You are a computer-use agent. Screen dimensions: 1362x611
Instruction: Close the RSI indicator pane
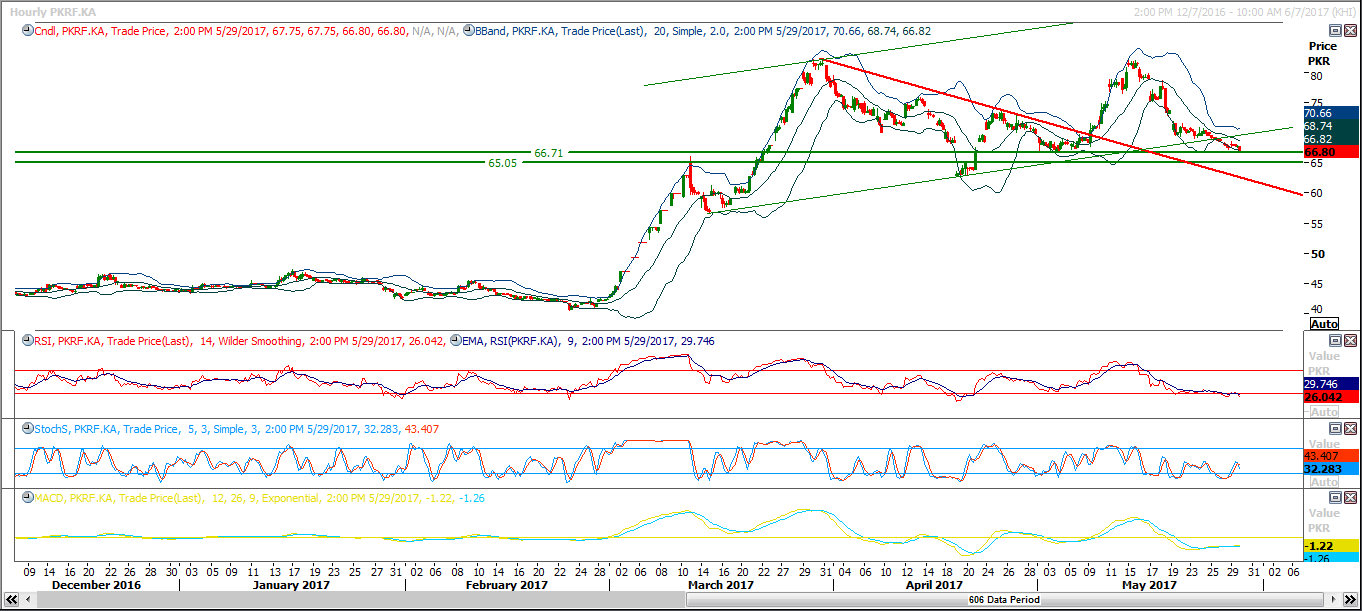(1350, 341)
